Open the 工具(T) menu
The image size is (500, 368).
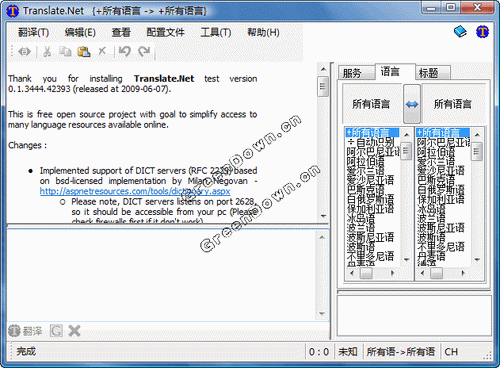(x=216, y=32)
